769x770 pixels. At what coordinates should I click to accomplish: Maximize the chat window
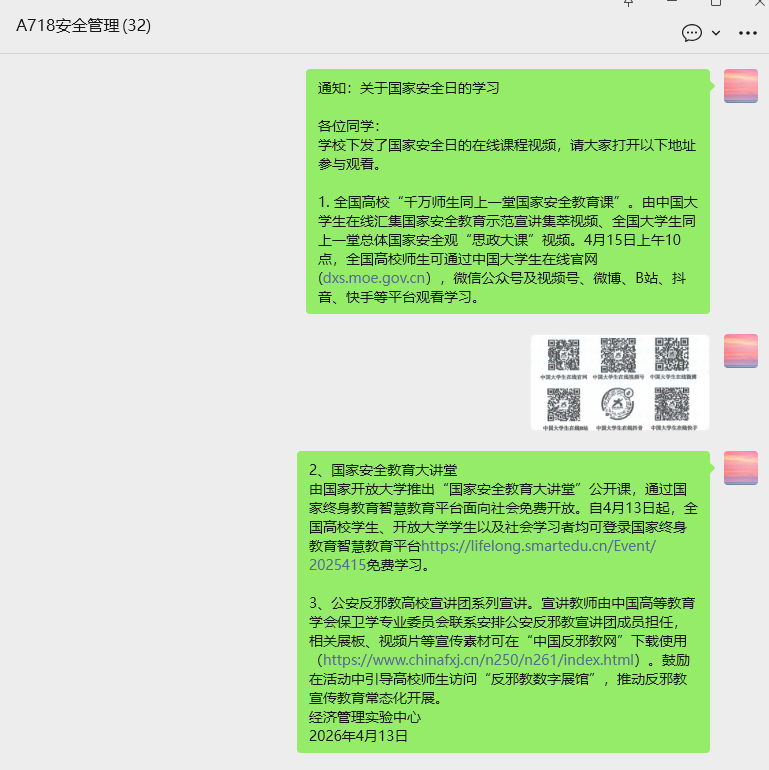tap(716, 3)
